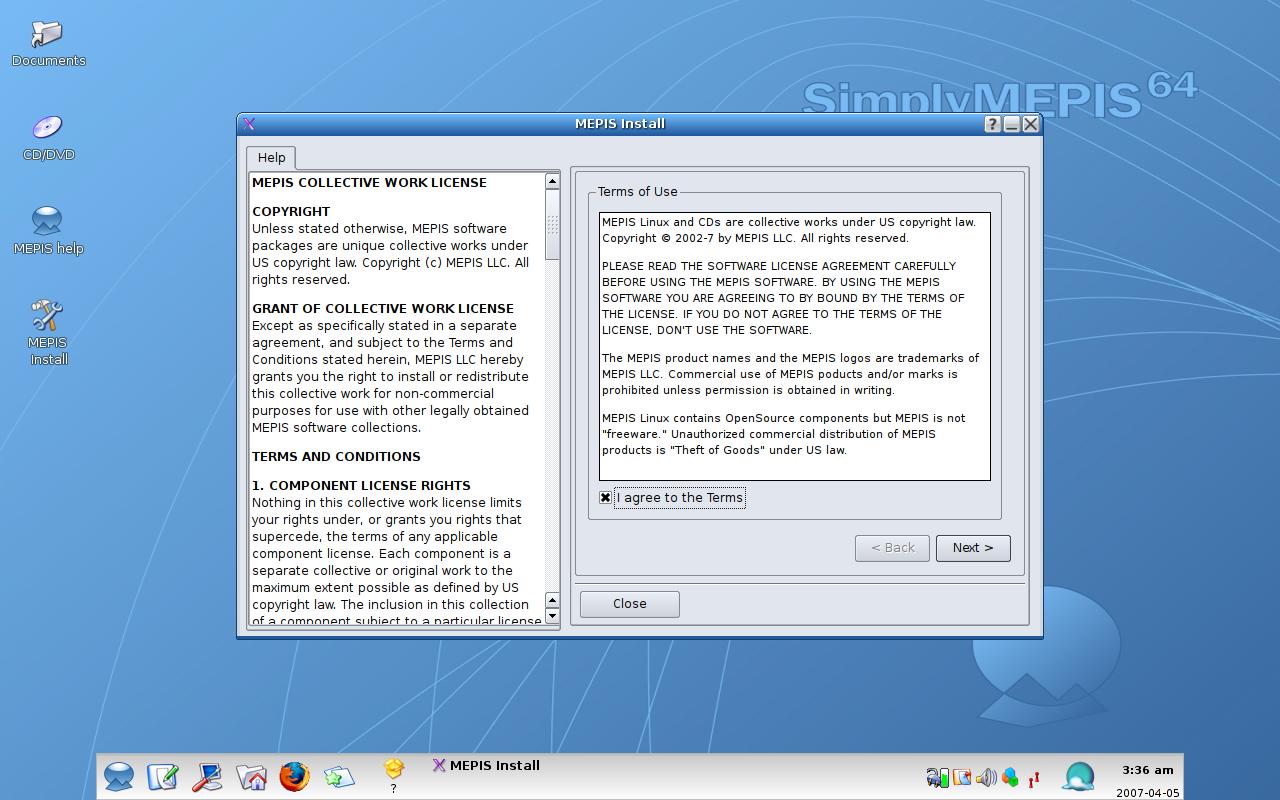Launch Firefox from the taskbar
1280x800 pixels.
(x=294, y=776)
